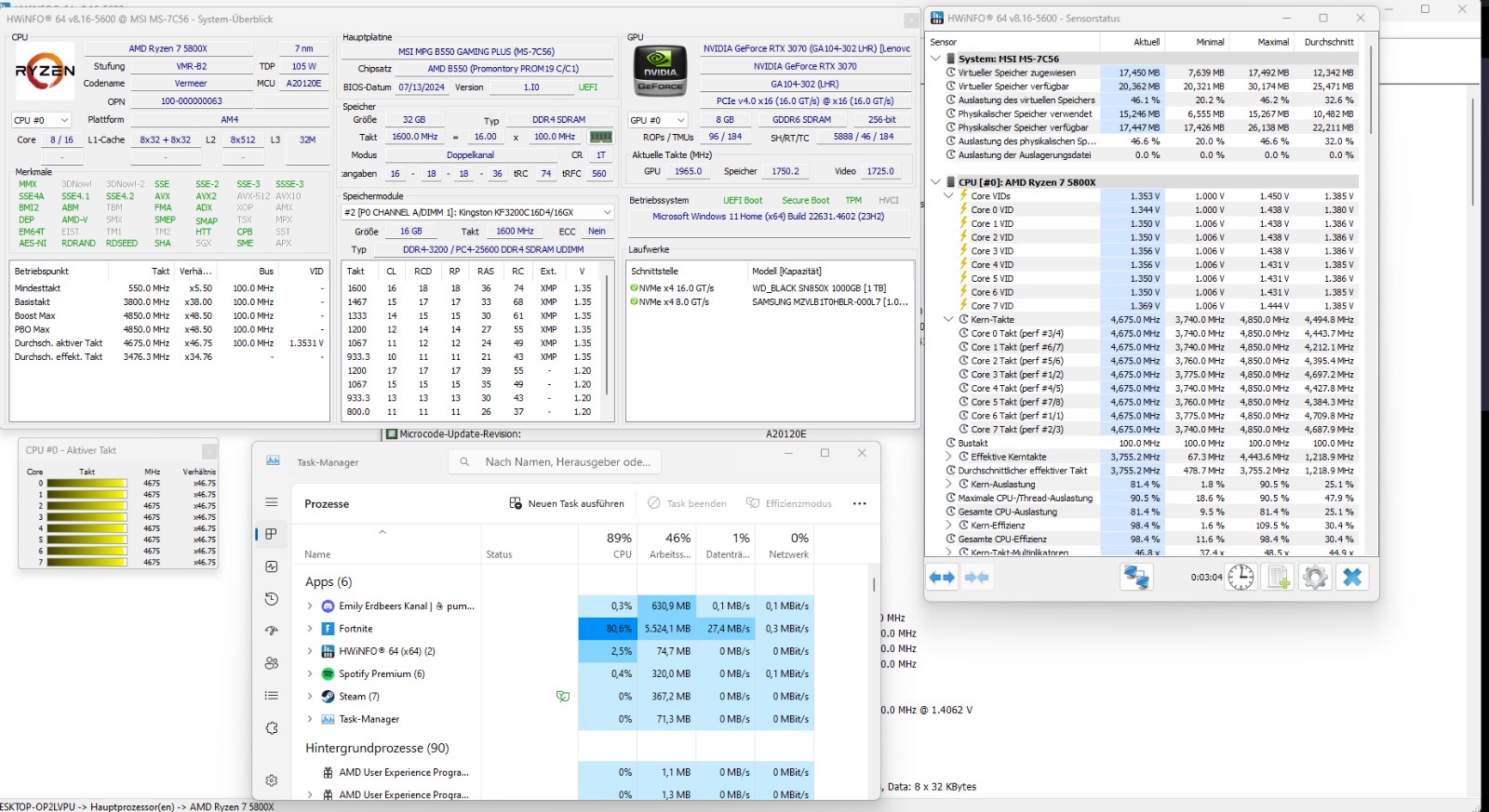Open Startup apps icon in Task-Manager sidebar
Image resolution: width=1489 pixels, height=812 pixels.
(272, 631)
